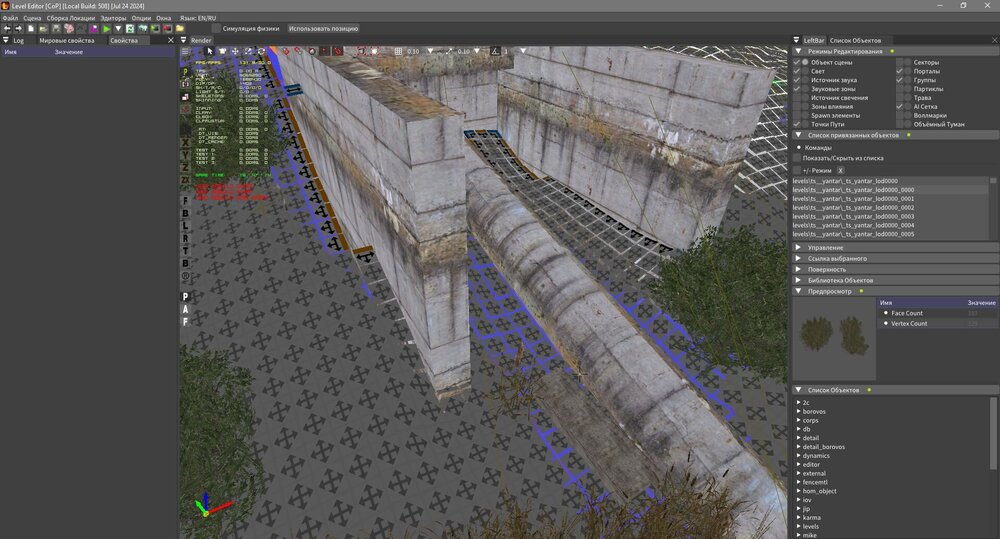Switch to the R (right) view in the sidebar
Screen dimensions: 1000x539
coord(186,239)
